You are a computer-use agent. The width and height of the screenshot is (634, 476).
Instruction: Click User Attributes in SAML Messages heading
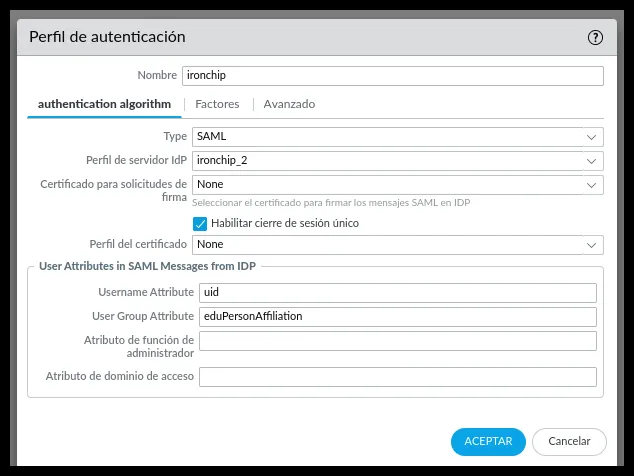coord(147,266)
